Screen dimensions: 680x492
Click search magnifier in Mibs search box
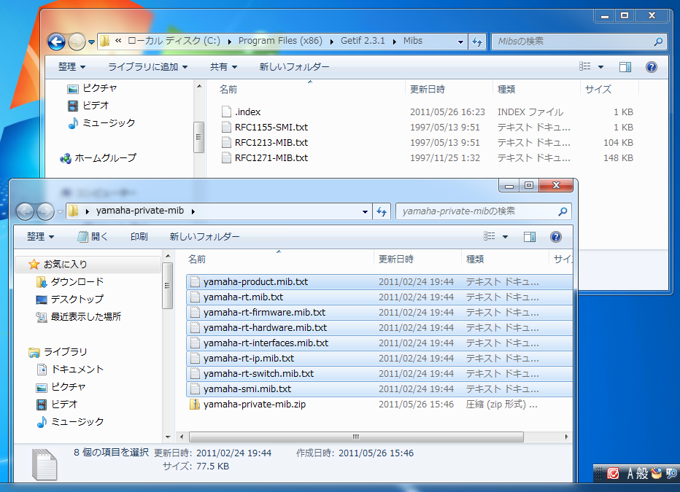[658, 42]
